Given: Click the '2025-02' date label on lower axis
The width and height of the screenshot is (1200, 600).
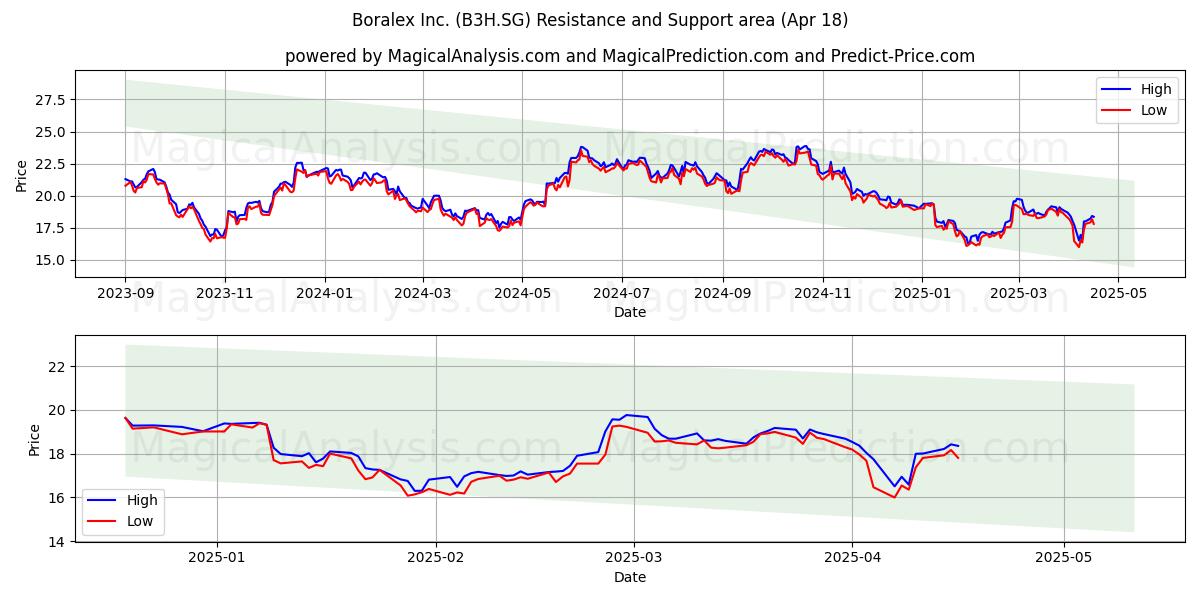Looking at the screenshot, I should [x=437, y=558].
